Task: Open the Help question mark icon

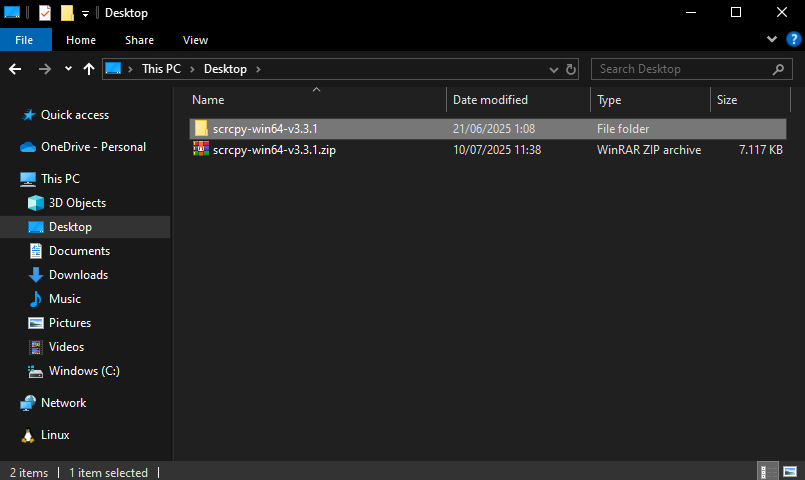Action: pyautogui.click(x=793, y=40)
